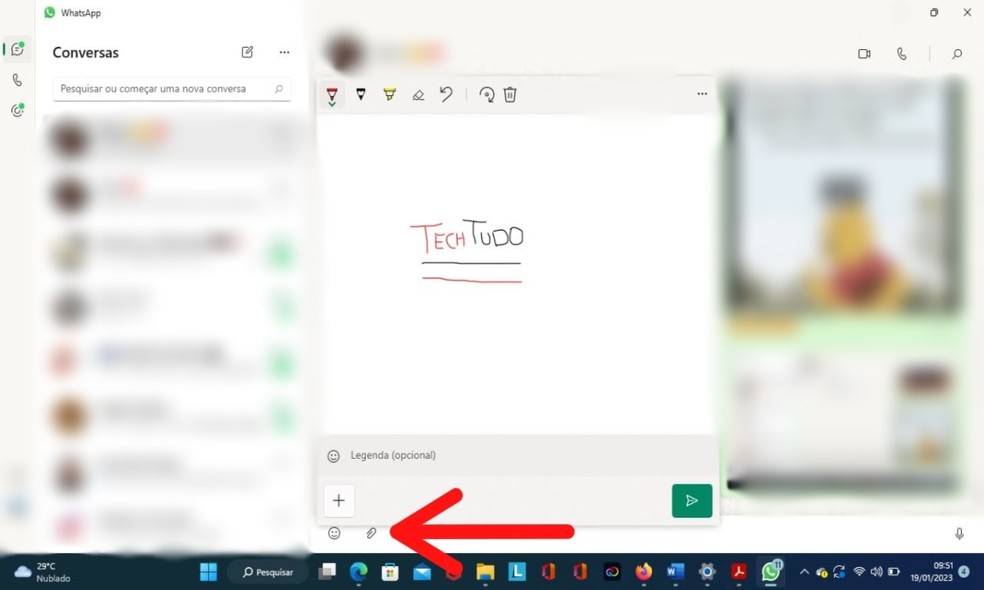Attach a file using the paperclip icon
This screenshot has height=590, width=984.
click(x=372, y=533)
